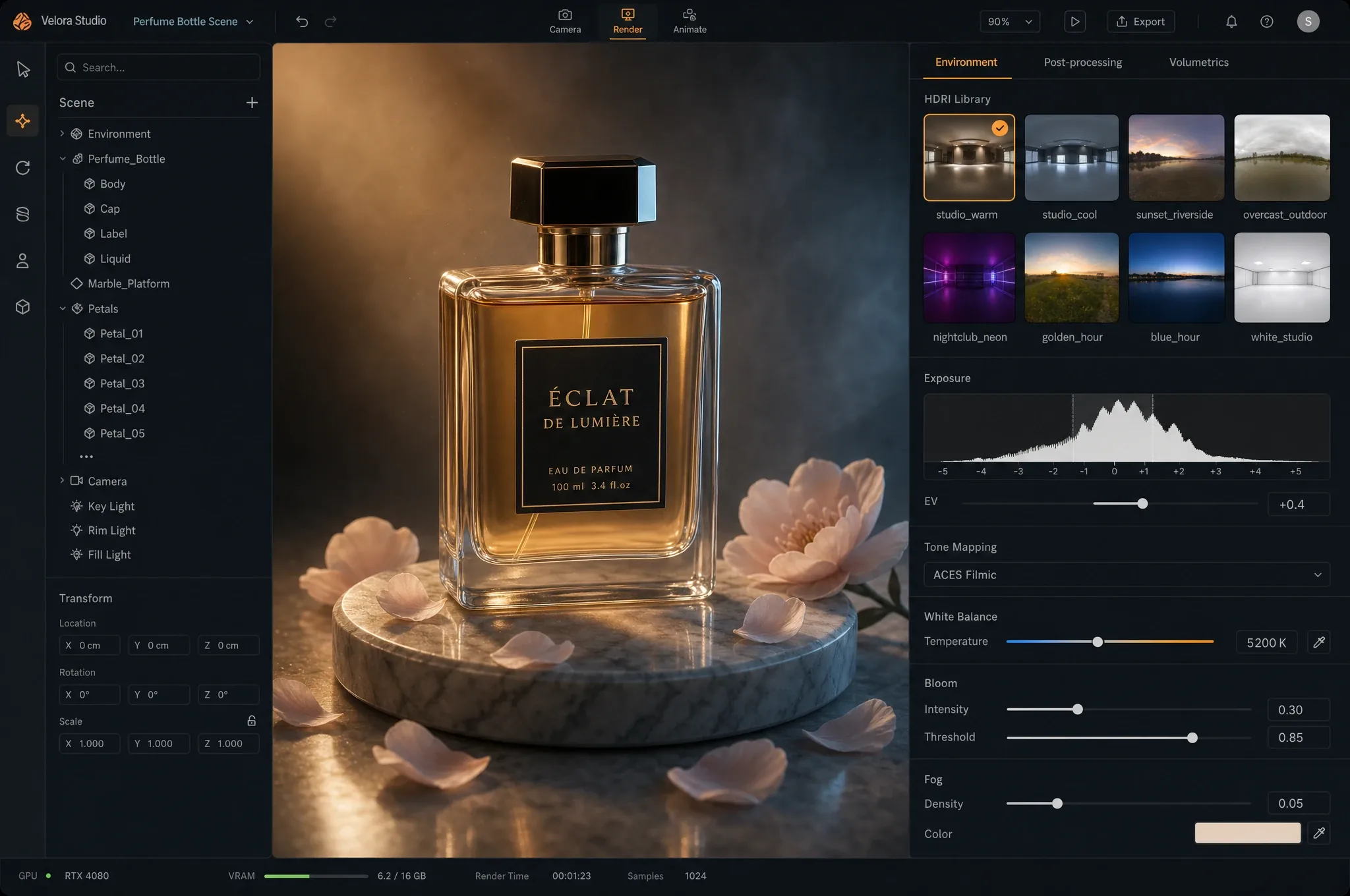This screenshot has height=896, width=1350.
Task: Show more petals via the ellipsis row
Action: pyautogui.click(x=86, y=457)
